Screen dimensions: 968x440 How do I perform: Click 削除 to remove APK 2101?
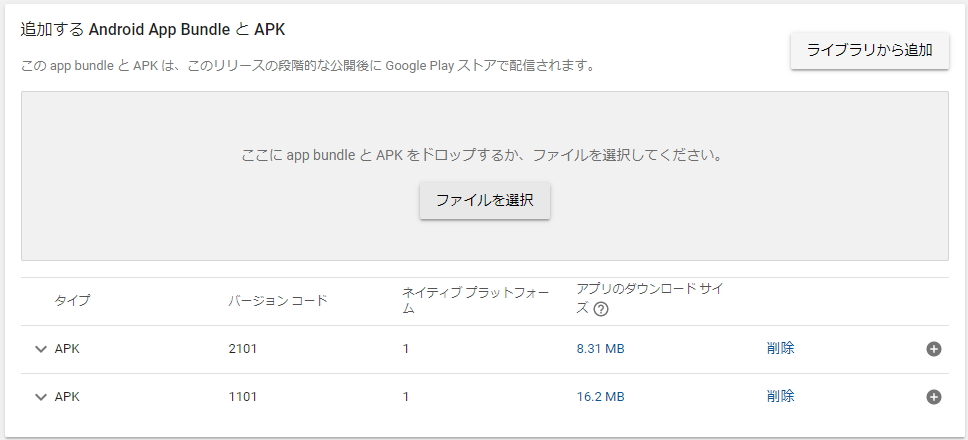click(x=781, y=349)
